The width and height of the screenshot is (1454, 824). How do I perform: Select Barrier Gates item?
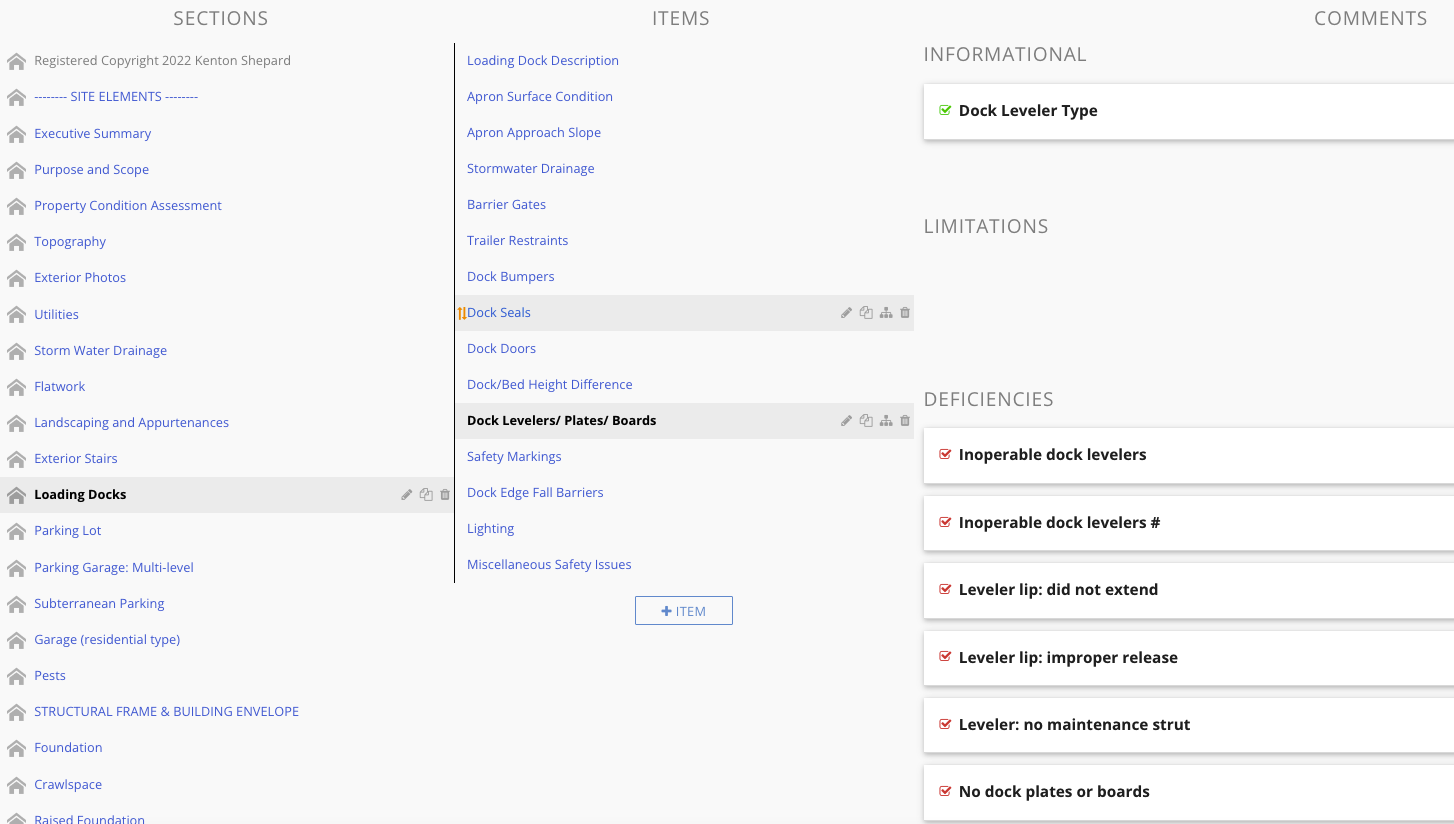(507, 205)
